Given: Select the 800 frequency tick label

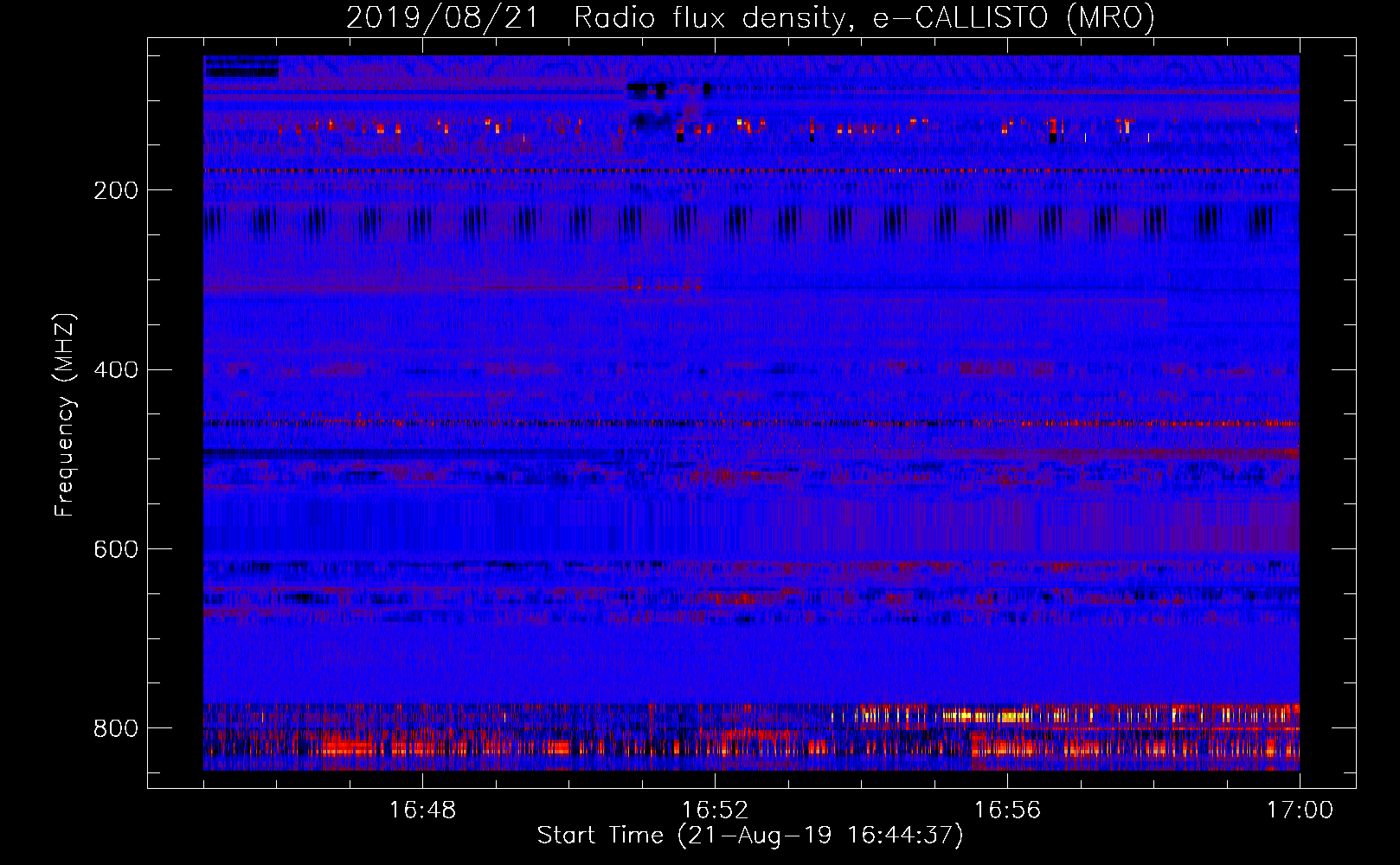Looking at the screenshot, I should point(115,728).
